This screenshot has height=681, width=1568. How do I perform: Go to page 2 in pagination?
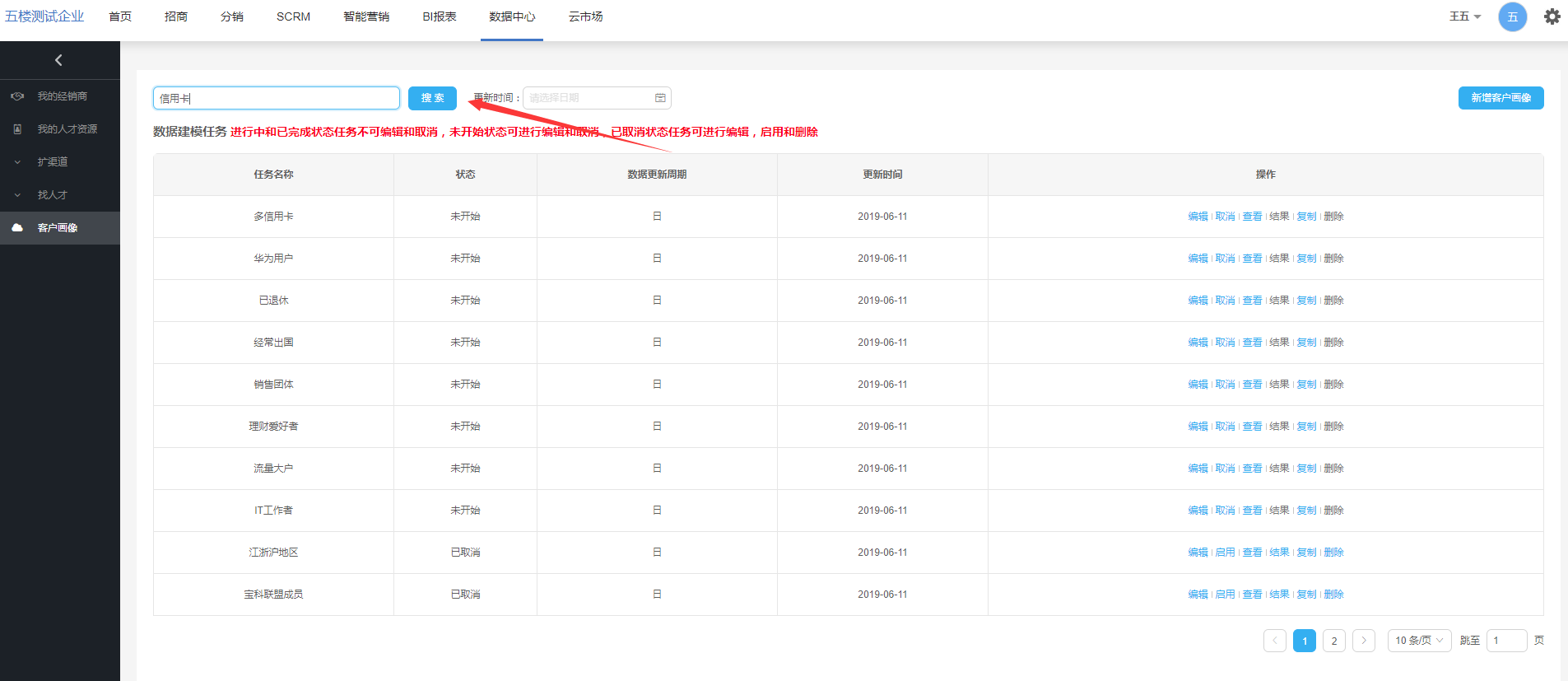[x=1333, y=641]
